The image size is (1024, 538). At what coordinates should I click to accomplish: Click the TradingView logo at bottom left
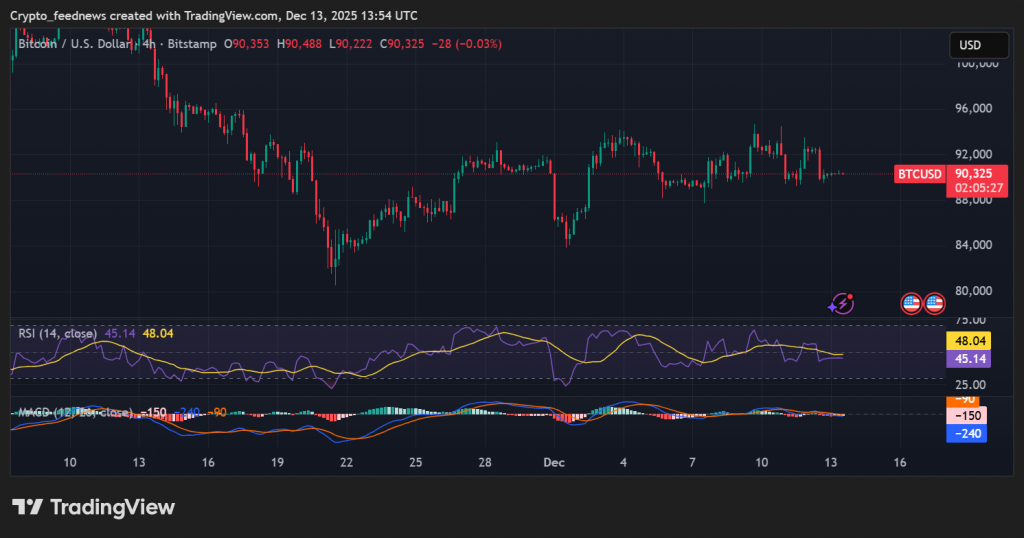tap(93, 507)
